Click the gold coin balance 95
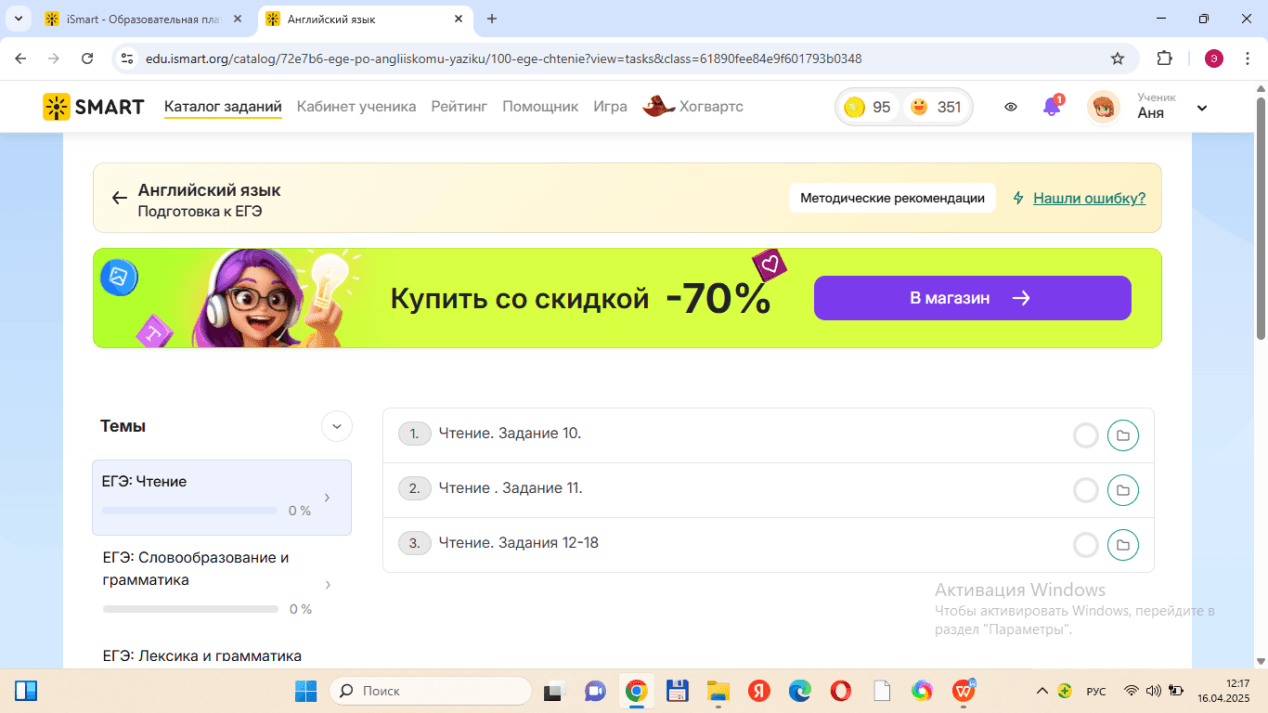Image resolution: width=1268 pixels, height=713 pixels. click(867, 107)
